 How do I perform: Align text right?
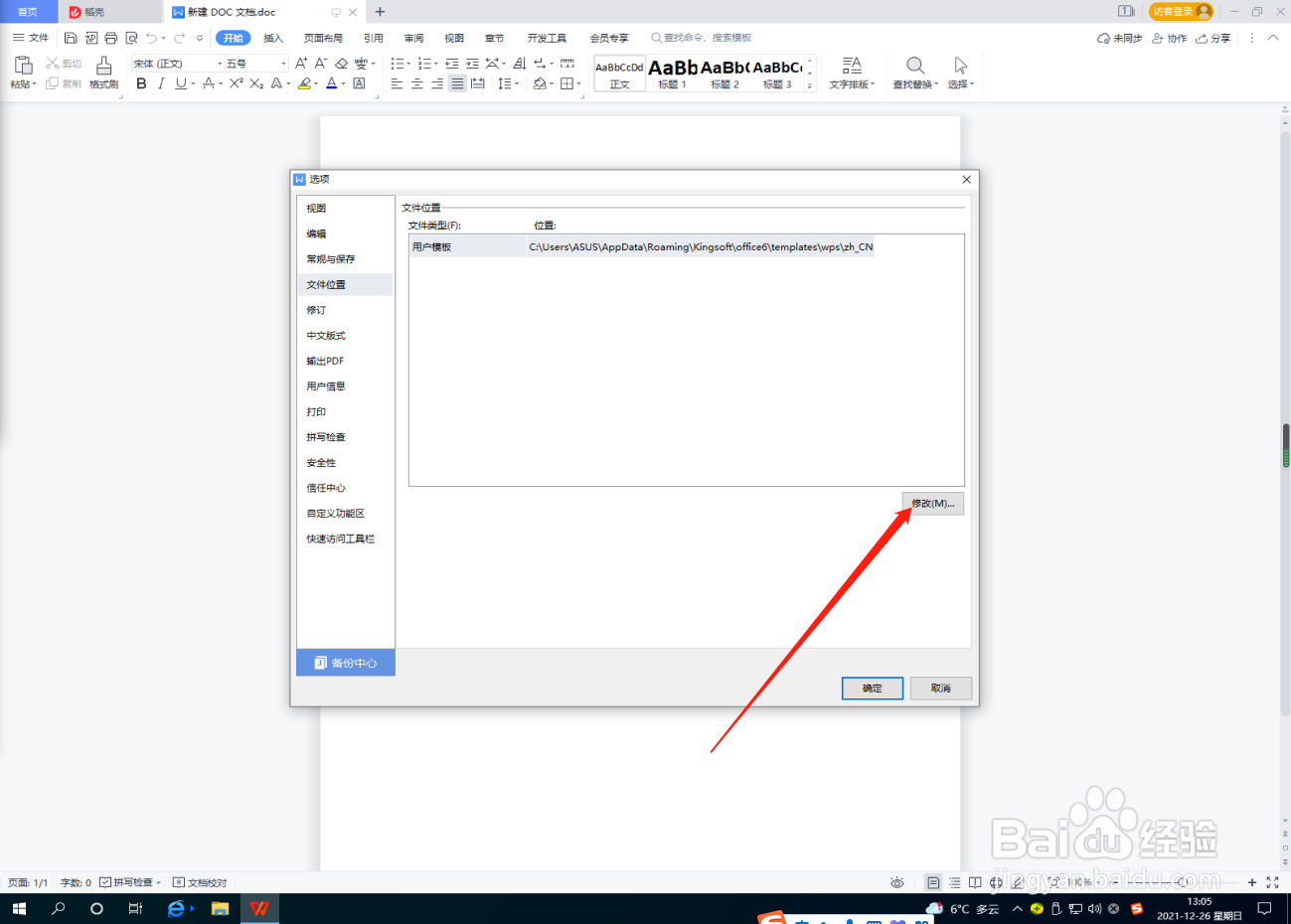437,83
